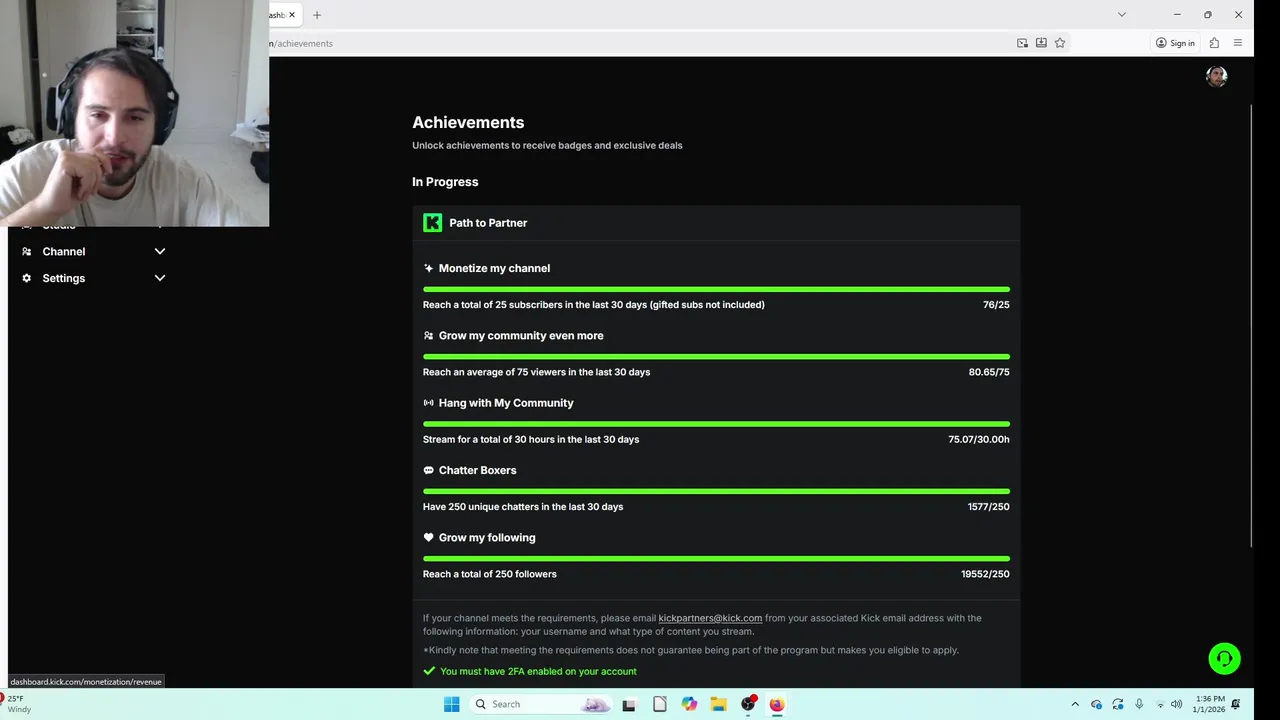Click the 1577/250 chatters value
This screenshot has height=720, width=1280.
click(x=988, y=507)
